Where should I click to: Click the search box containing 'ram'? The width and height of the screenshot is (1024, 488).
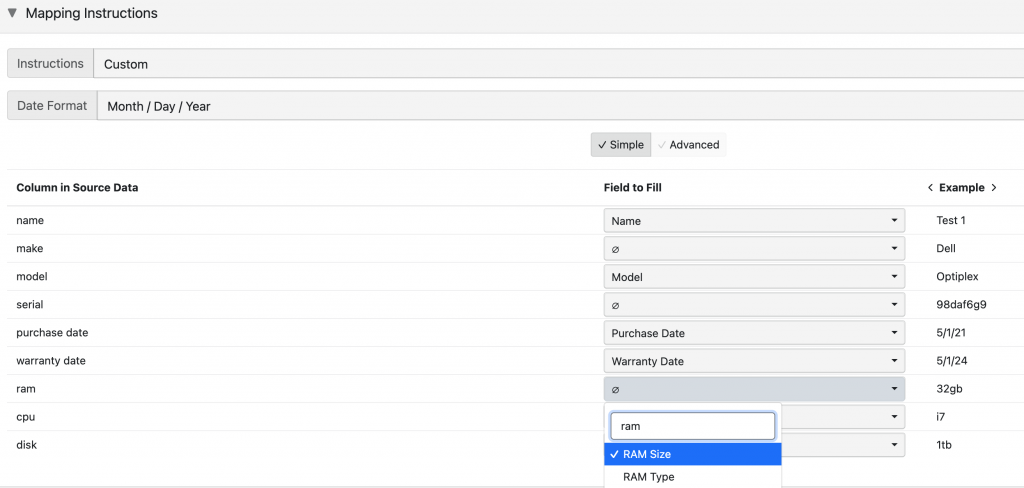click(x=693, y=426)
